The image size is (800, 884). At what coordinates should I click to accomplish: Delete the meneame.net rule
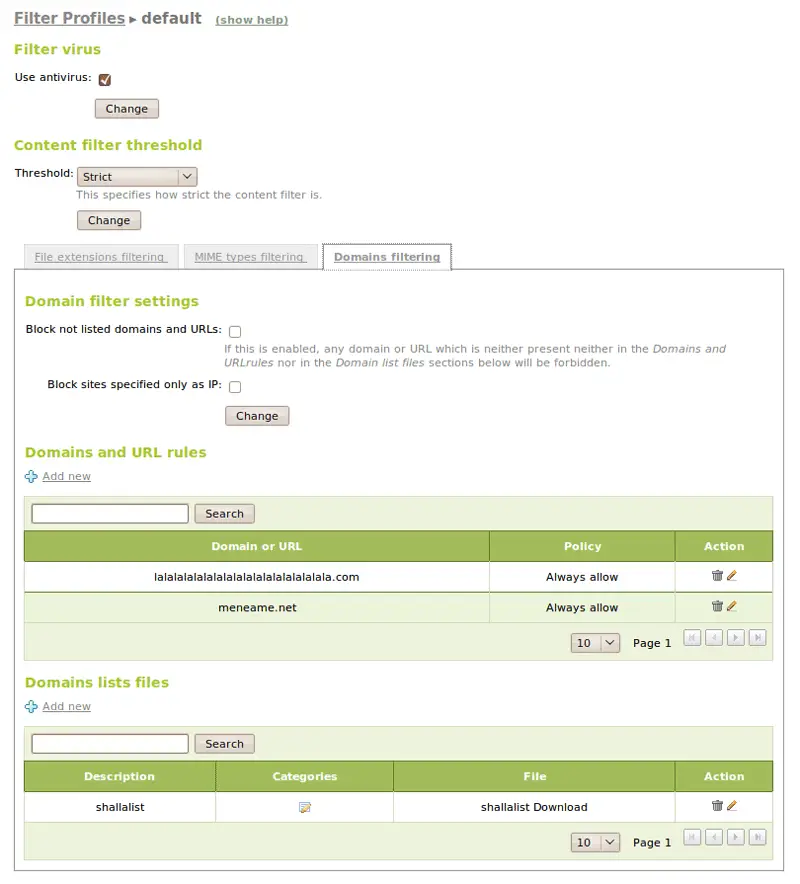tap(717, 606)
